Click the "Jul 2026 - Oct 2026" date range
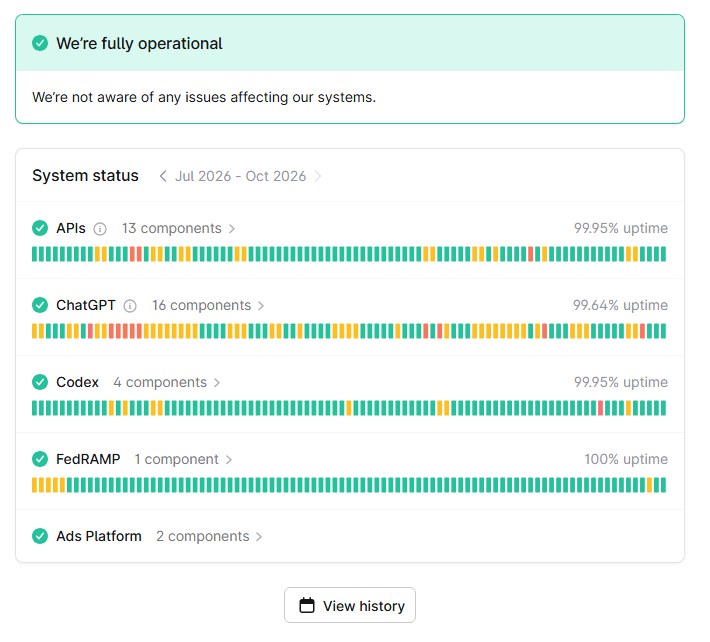This screenshot has width=710, height=642. click(240, 176)
